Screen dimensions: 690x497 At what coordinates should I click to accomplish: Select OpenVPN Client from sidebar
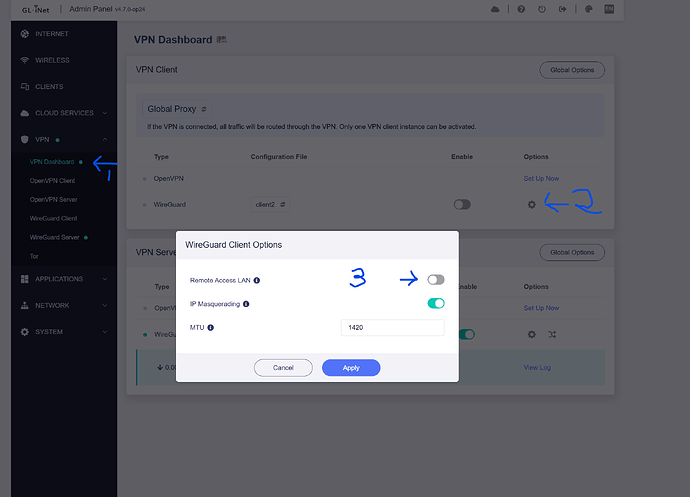[x=52, y=180]
